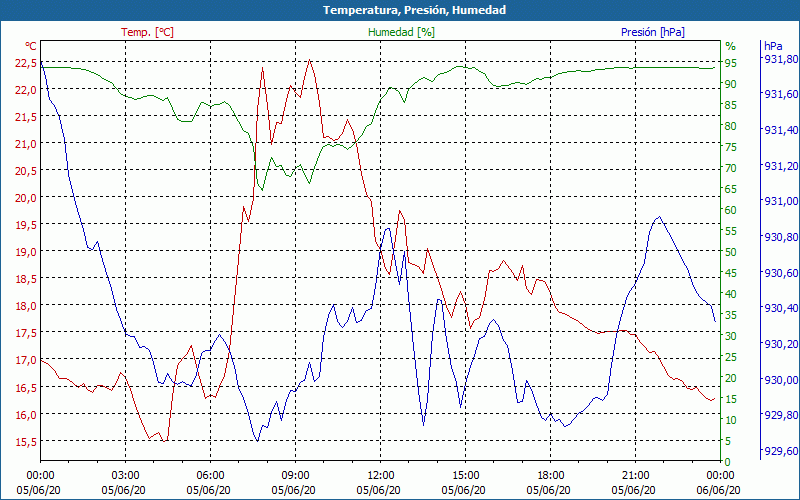
Task: Select the 50 value on humidity axis
Action: click(731, 252)
